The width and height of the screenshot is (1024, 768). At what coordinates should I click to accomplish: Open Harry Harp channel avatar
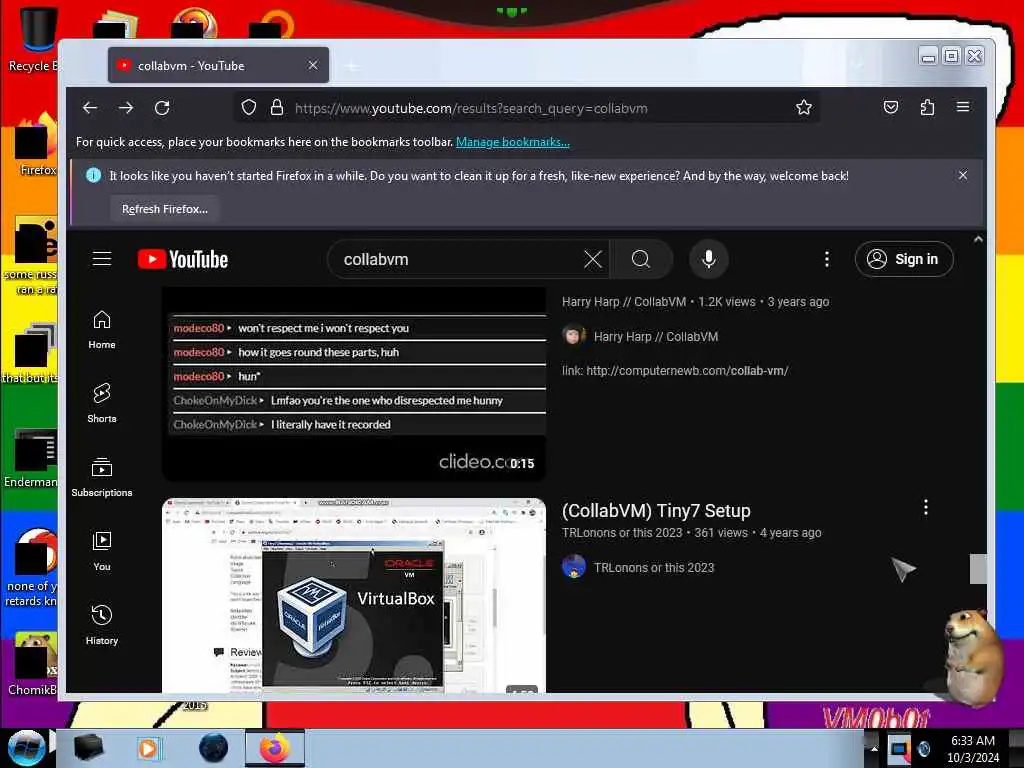point(573,336)
